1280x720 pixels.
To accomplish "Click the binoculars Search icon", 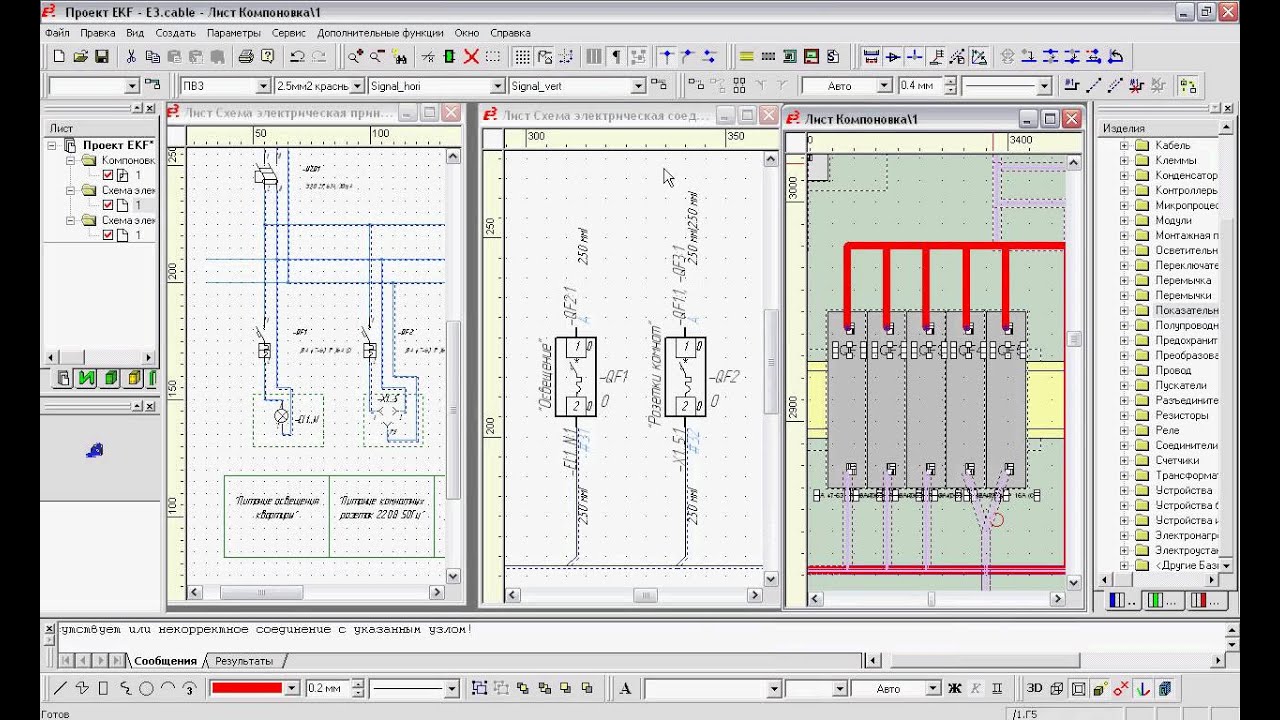I will click(400, 56).
